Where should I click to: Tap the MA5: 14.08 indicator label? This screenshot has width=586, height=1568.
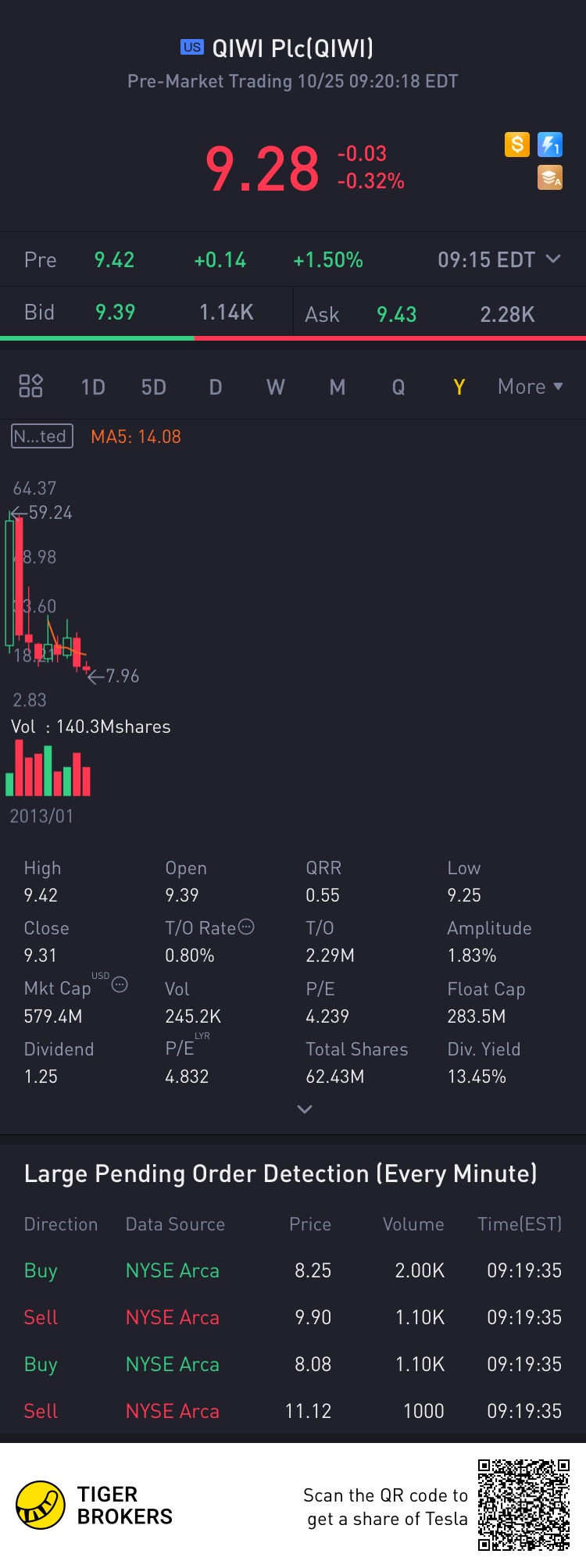[136, 437]
